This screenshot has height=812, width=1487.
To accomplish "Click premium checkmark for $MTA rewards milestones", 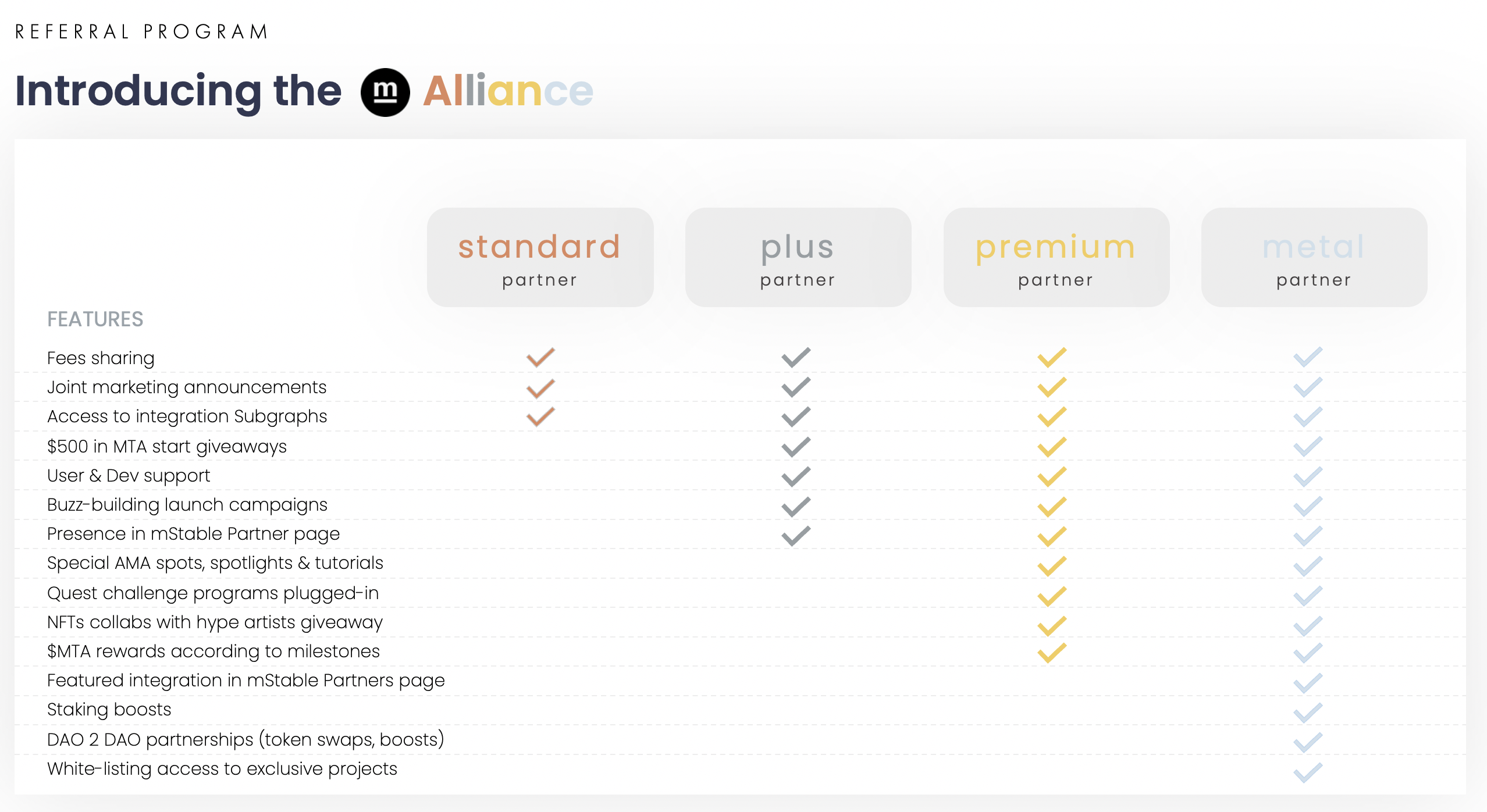I will [1052, 653].
